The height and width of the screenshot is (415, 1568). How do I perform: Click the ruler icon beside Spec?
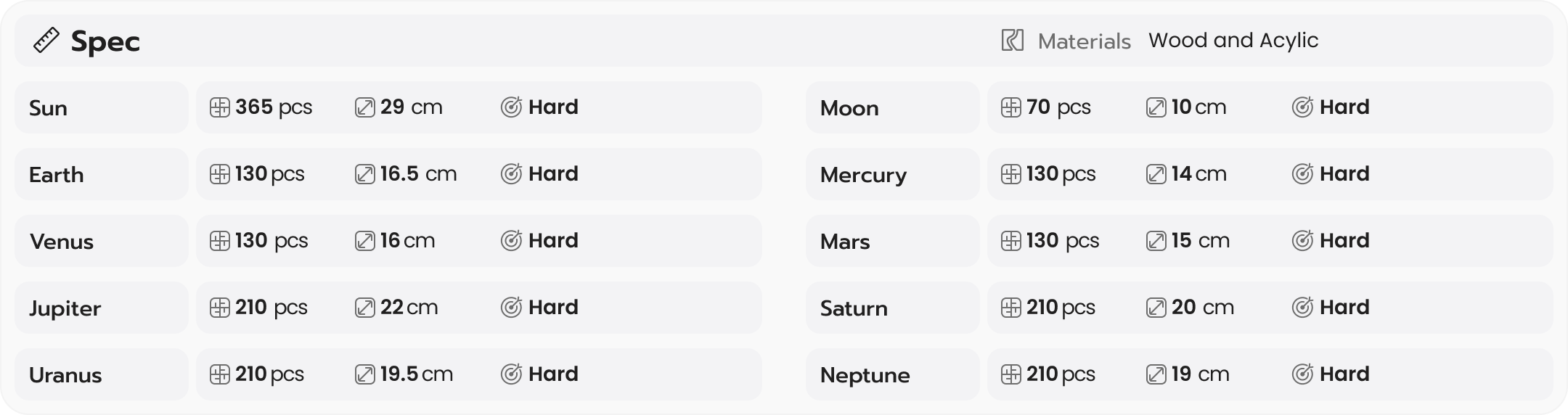46,41
